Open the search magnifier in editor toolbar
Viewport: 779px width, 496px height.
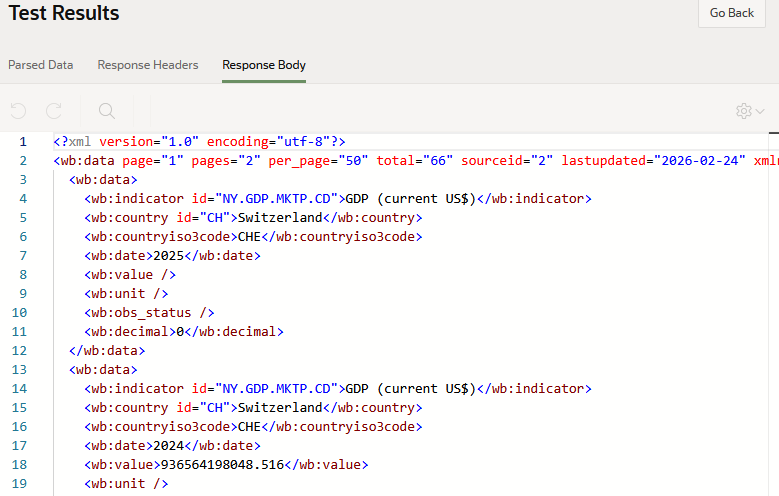(107, 110)
